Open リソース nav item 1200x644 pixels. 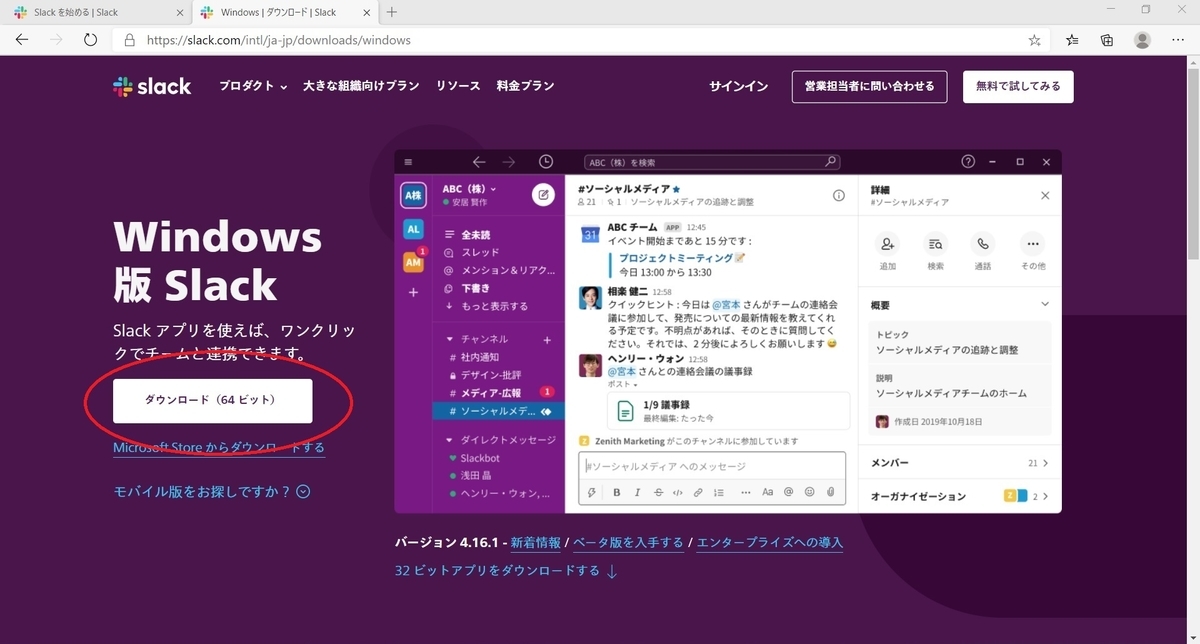(x=458, y=86)
